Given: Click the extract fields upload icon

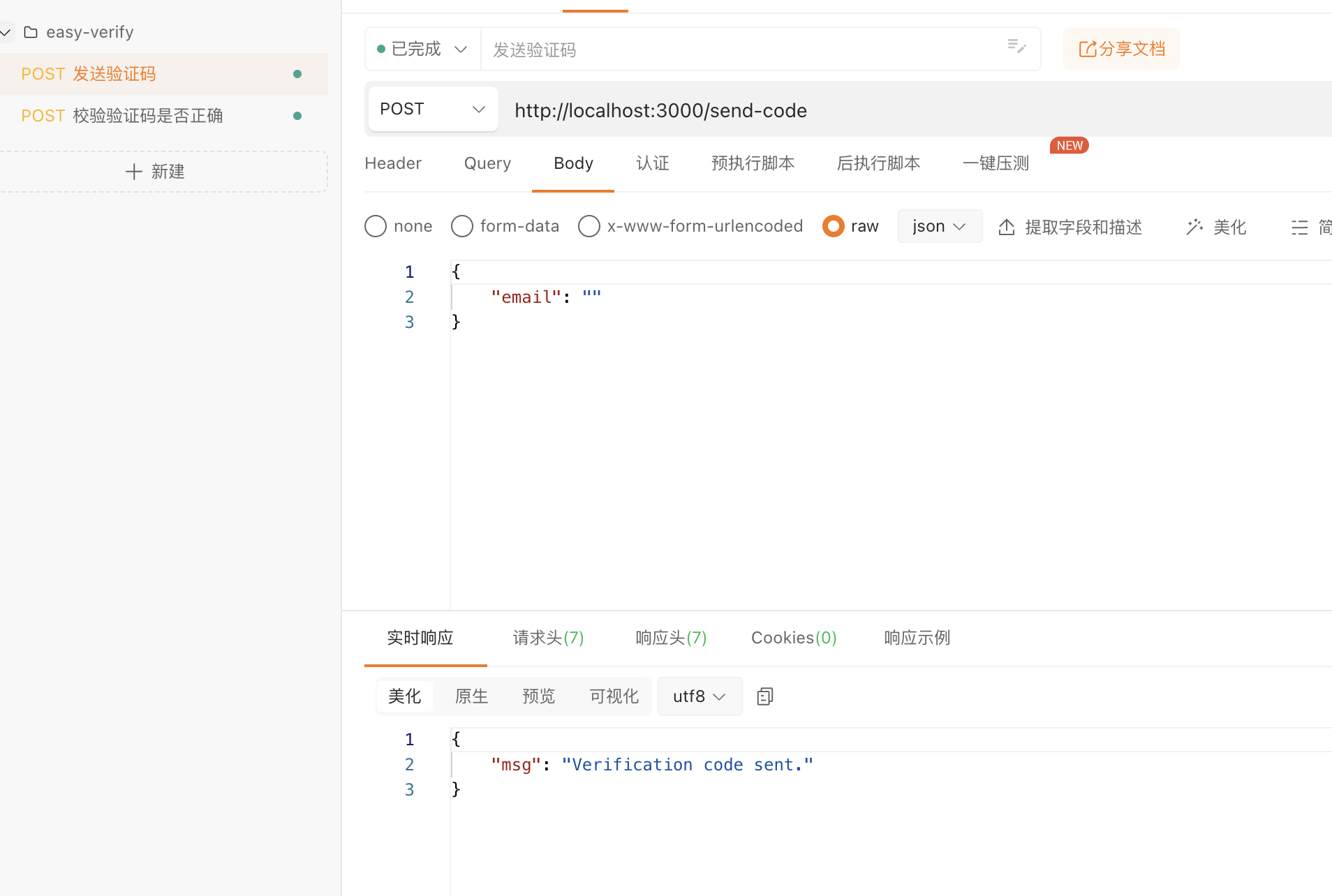Looking at the screenshot, I should pyautogui.click(x=1007, y=227).
